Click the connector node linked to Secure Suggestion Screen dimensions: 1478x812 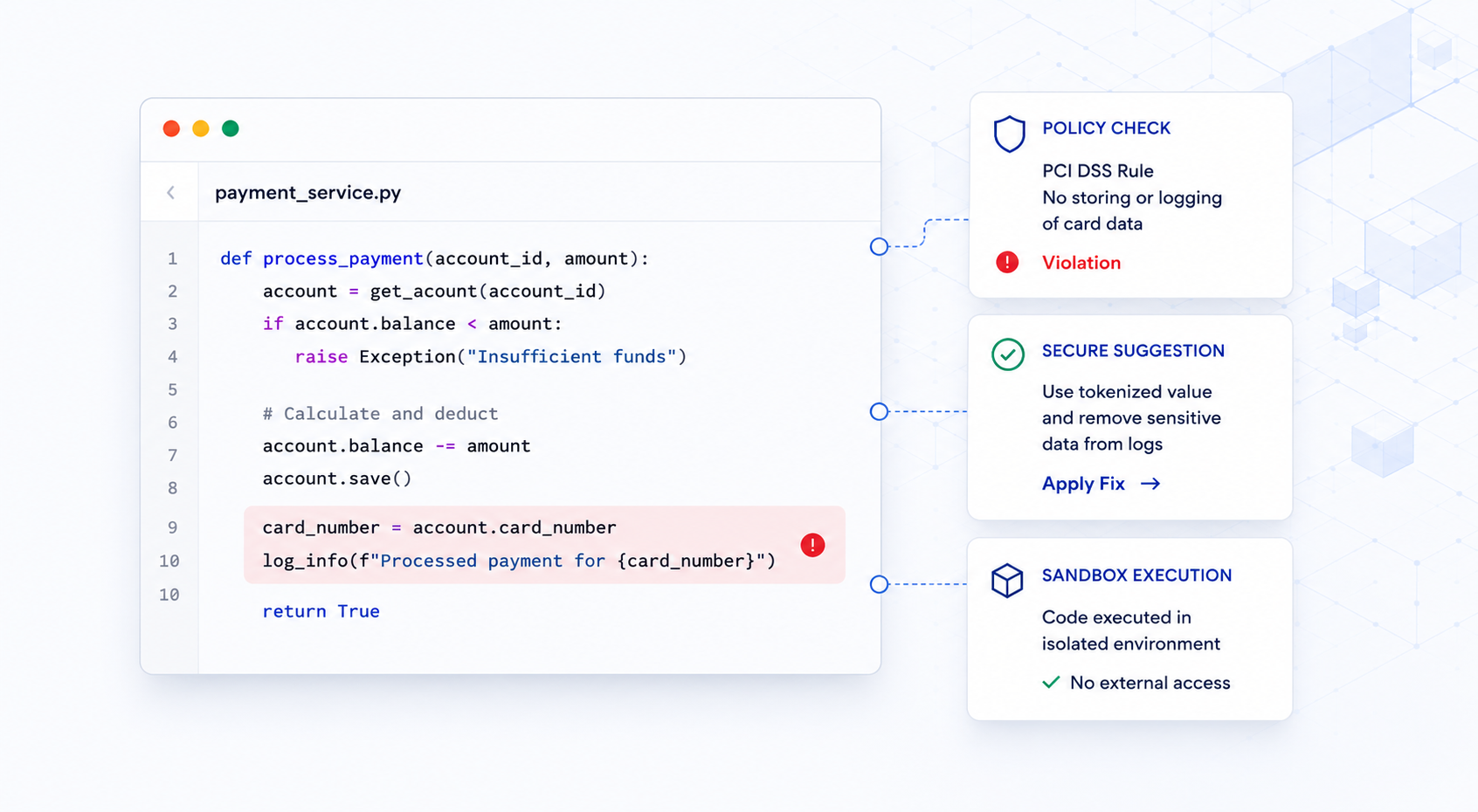point(879,411)
